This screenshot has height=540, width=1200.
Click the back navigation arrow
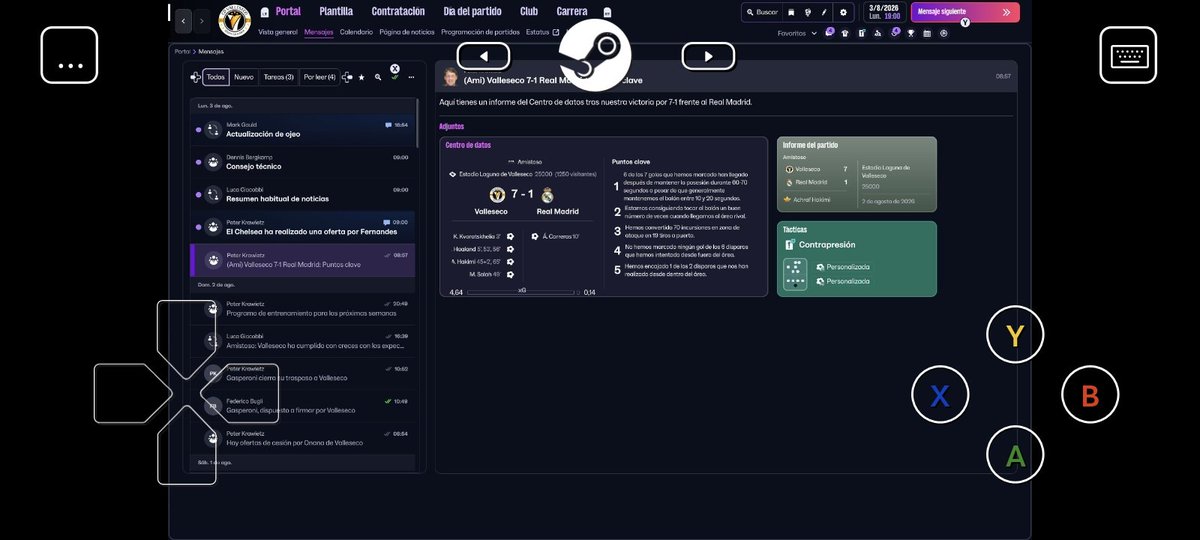click(183, 20)
